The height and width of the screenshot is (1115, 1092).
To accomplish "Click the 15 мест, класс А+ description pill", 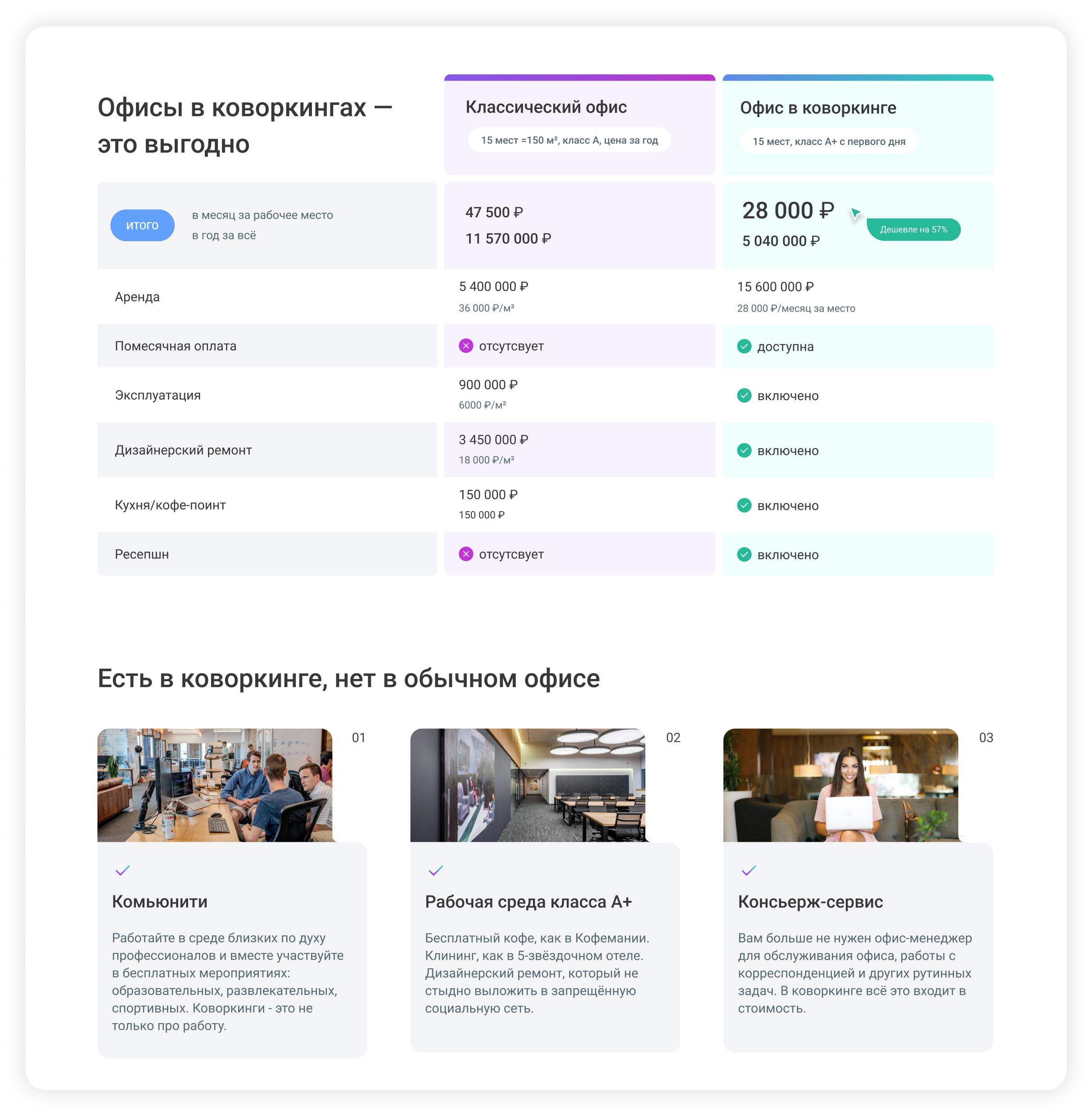I will click(x=829, y=142).
